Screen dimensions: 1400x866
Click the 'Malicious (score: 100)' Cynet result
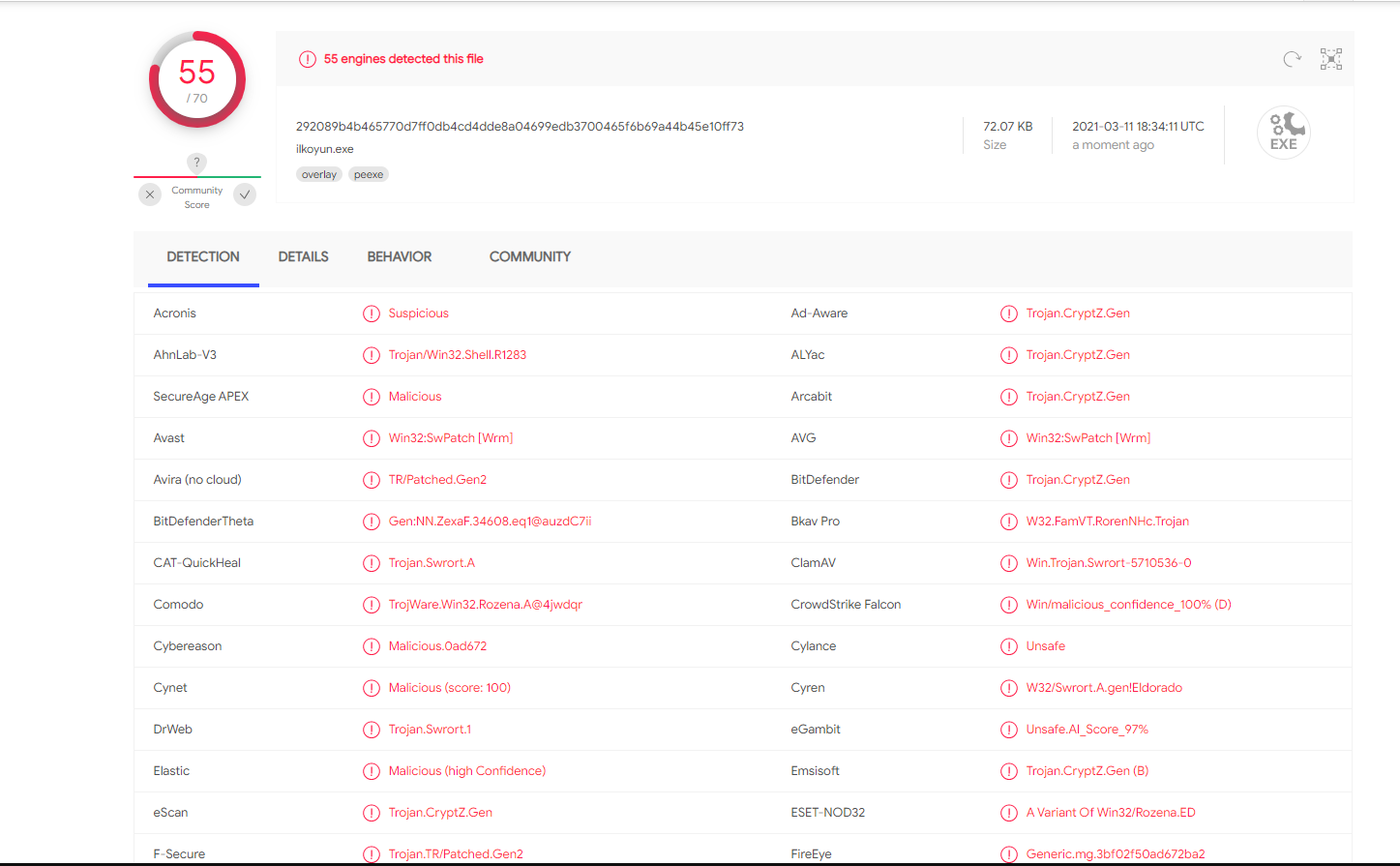450,688
